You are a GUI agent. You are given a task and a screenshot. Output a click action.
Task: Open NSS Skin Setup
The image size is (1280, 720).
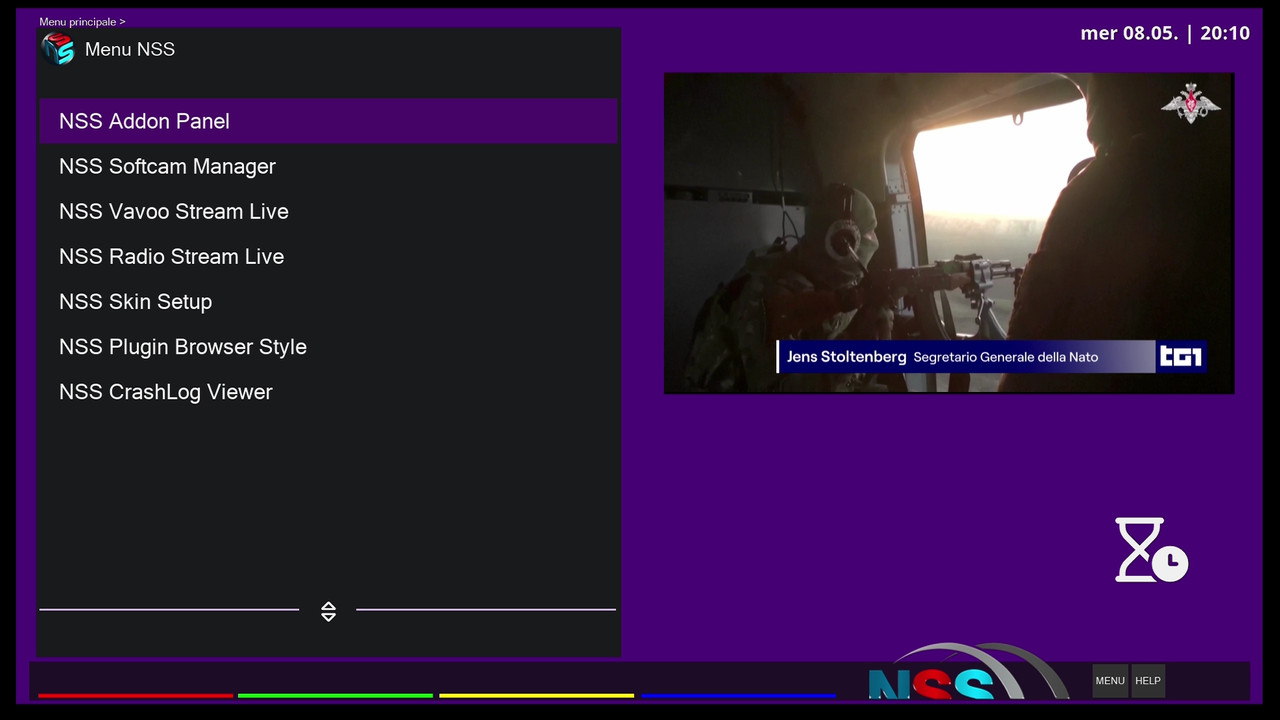328,301
